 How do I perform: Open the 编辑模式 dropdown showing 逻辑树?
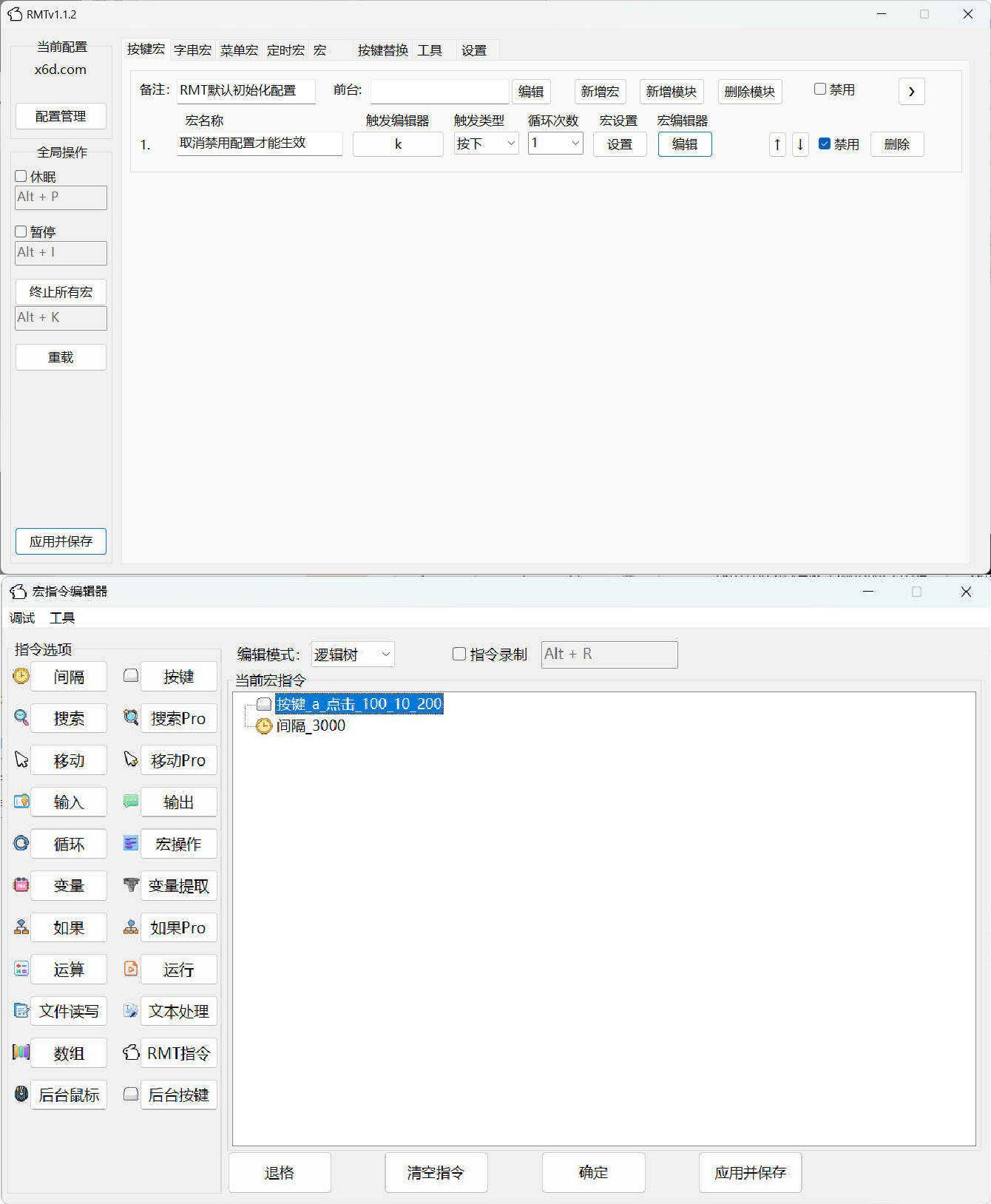coord(353,654)
